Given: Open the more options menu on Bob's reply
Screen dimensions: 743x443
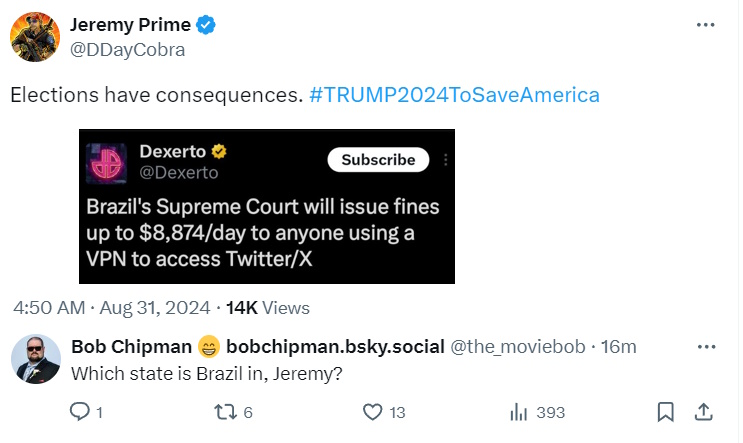Looking at the screenshot, I should click(x=706, y=347).
